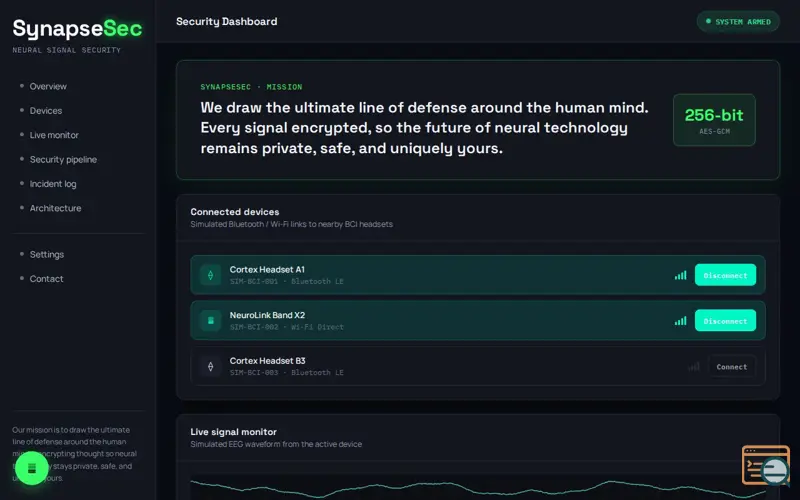Open the orange console inspector widget
The image size is (800, 500).
[766, 465]
